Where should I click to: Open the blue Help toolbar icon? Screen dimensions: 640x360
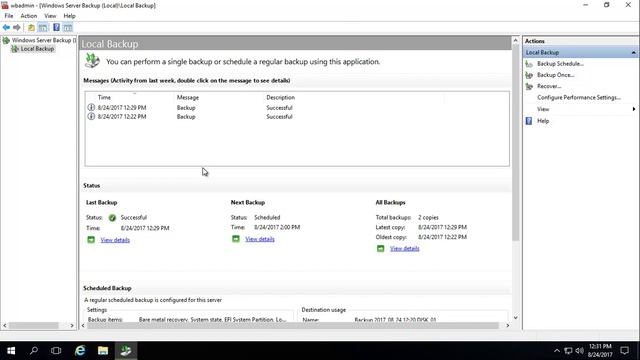click(x=56, y=27)
